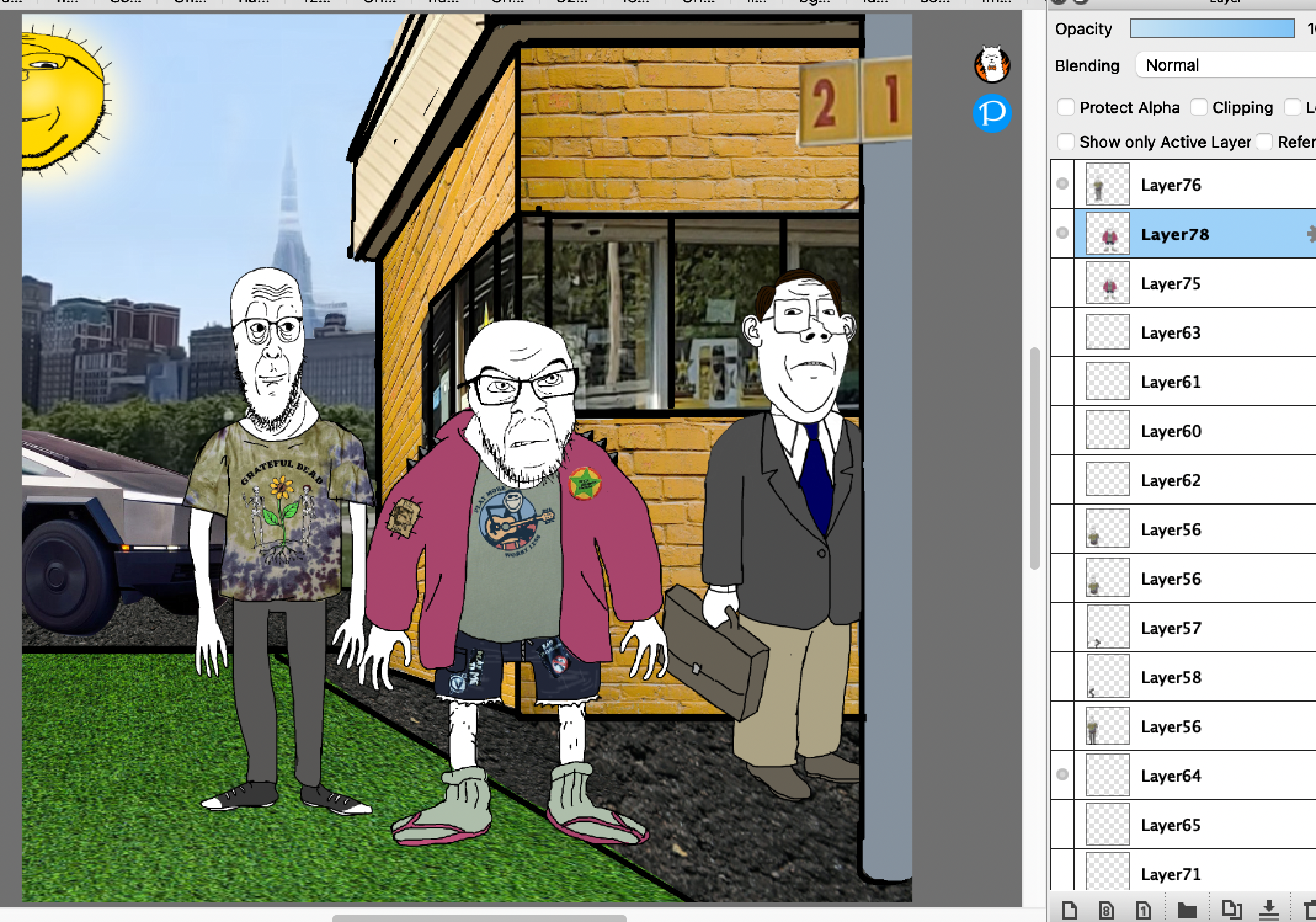1316x922 pixels.
Task: Click the Layer78 thumbnail
Action: coord(1107,234)
